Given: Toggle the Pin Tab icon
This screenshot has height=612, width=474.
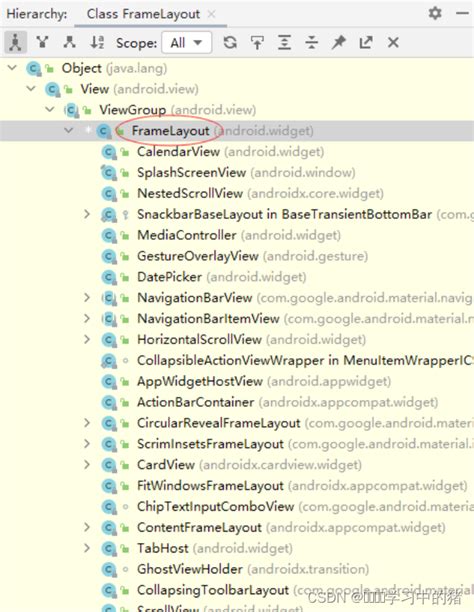Looking at the screenshot, I should [339, 42].
